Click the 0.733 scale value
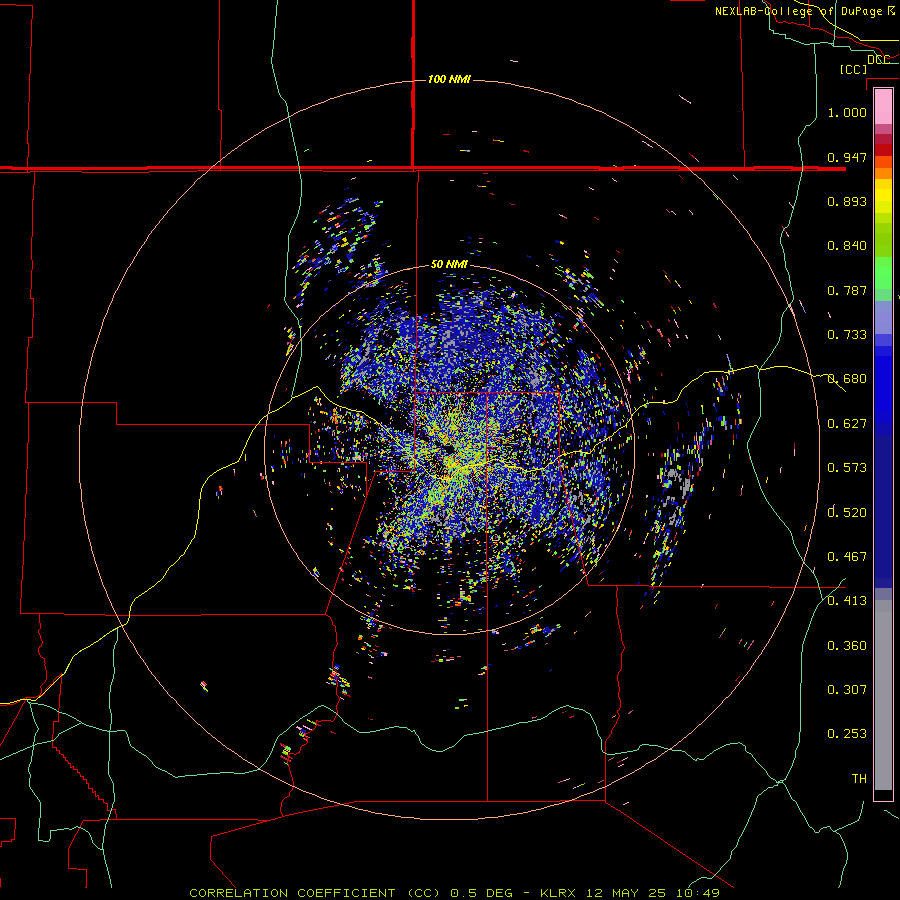The height and width of the screenshot is (900, 900). pos(847,335)
